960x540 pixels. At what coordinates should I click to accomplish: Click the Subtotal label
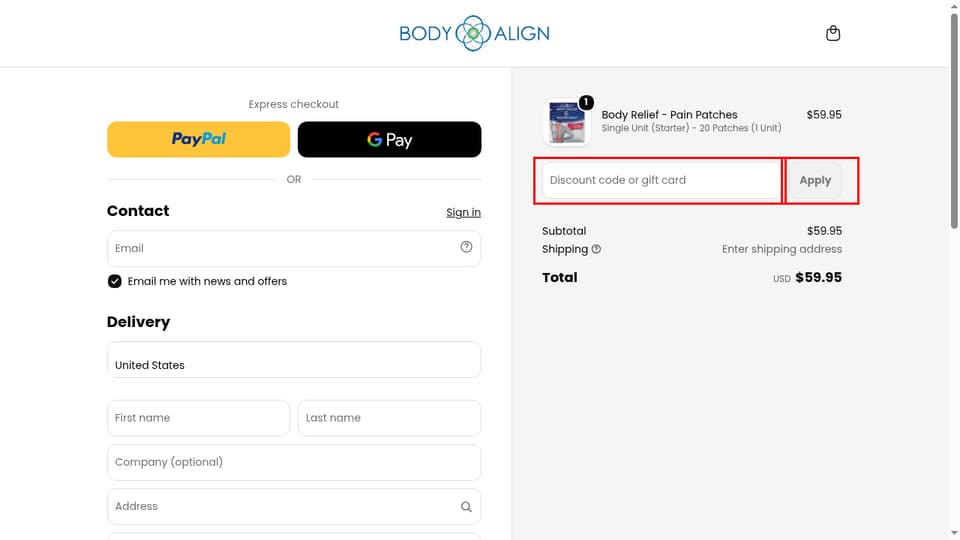[564, 231]
